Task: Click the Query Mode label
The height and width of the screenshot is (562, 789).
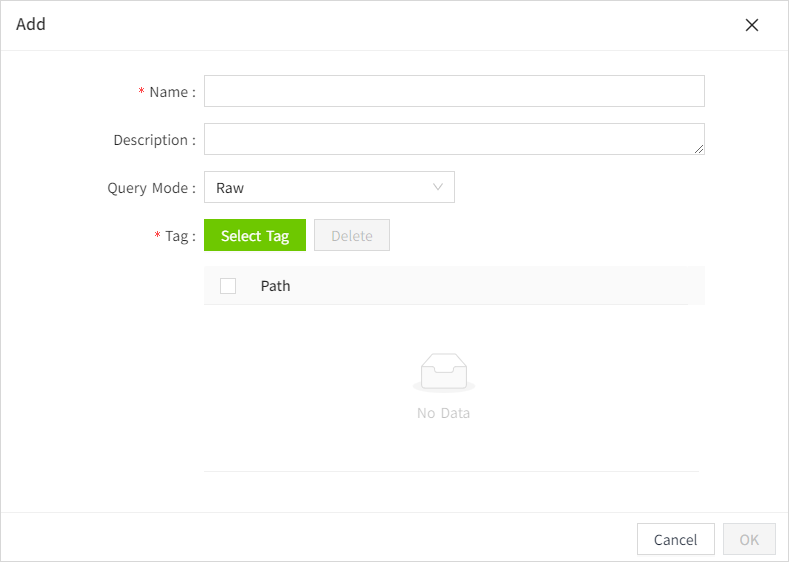Action: coord(150,188)
